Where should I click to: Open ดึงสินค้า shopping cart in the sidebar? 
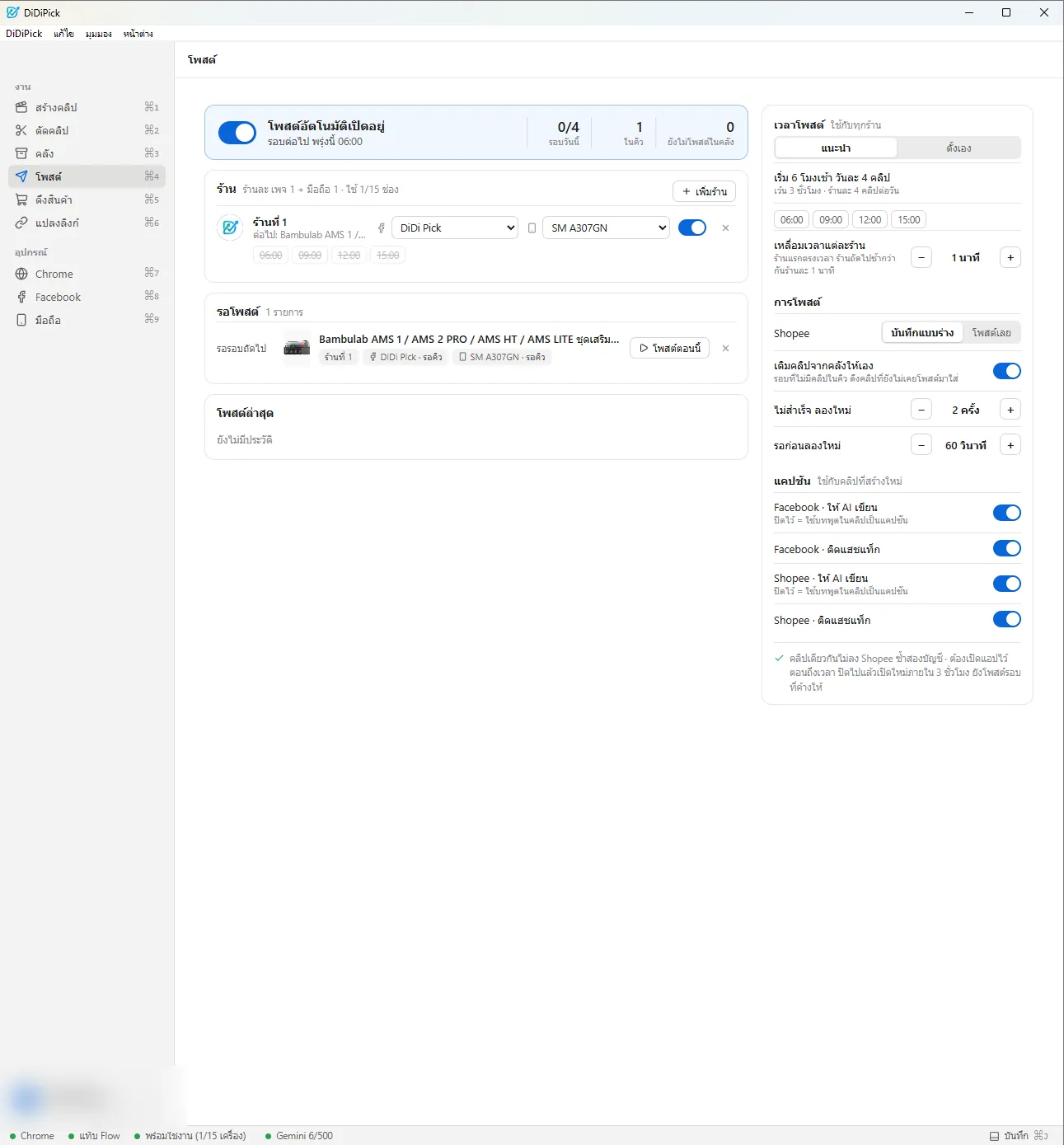click(x=87, y=199)
